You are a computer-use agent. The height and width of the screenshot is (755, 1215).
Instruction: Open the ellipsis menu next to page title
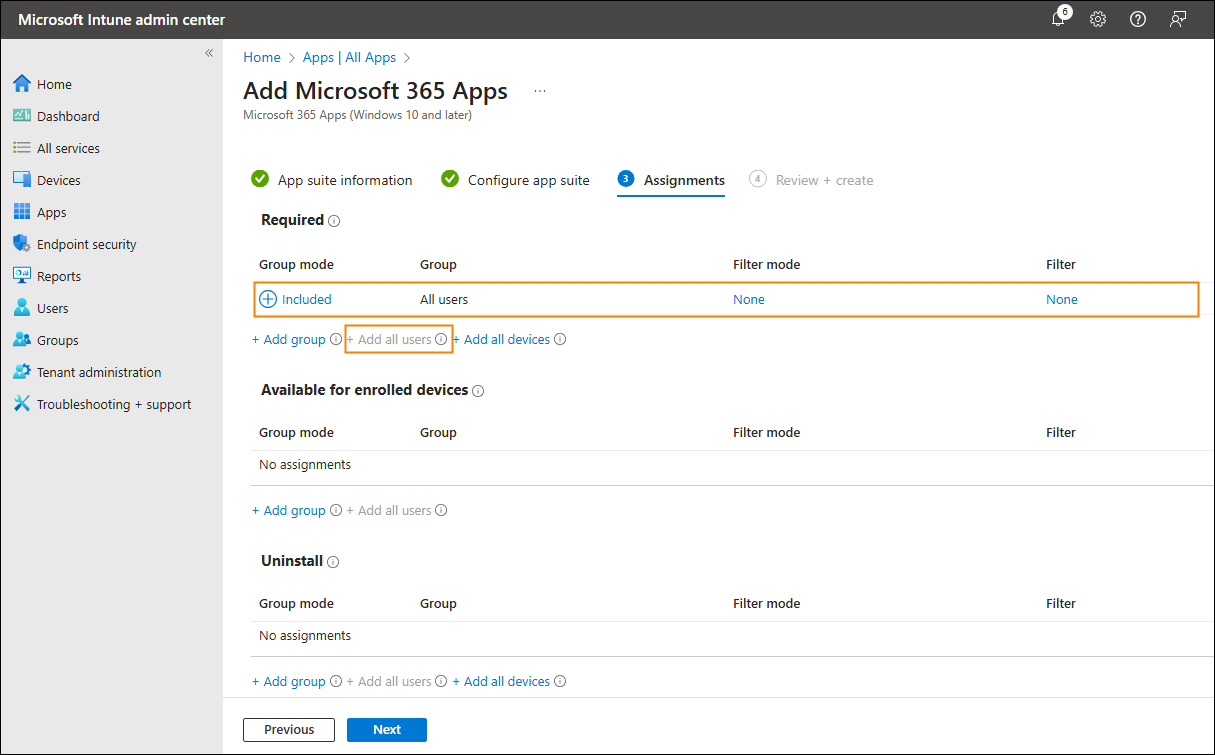540,91
